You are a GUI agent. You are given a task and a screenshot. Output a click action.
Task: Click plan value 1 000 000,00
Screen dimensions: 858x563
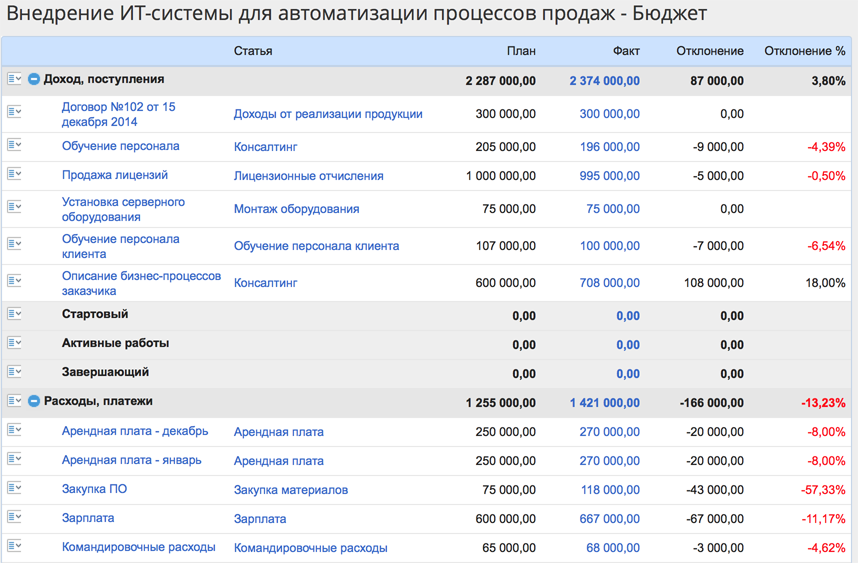coord(501,176)
